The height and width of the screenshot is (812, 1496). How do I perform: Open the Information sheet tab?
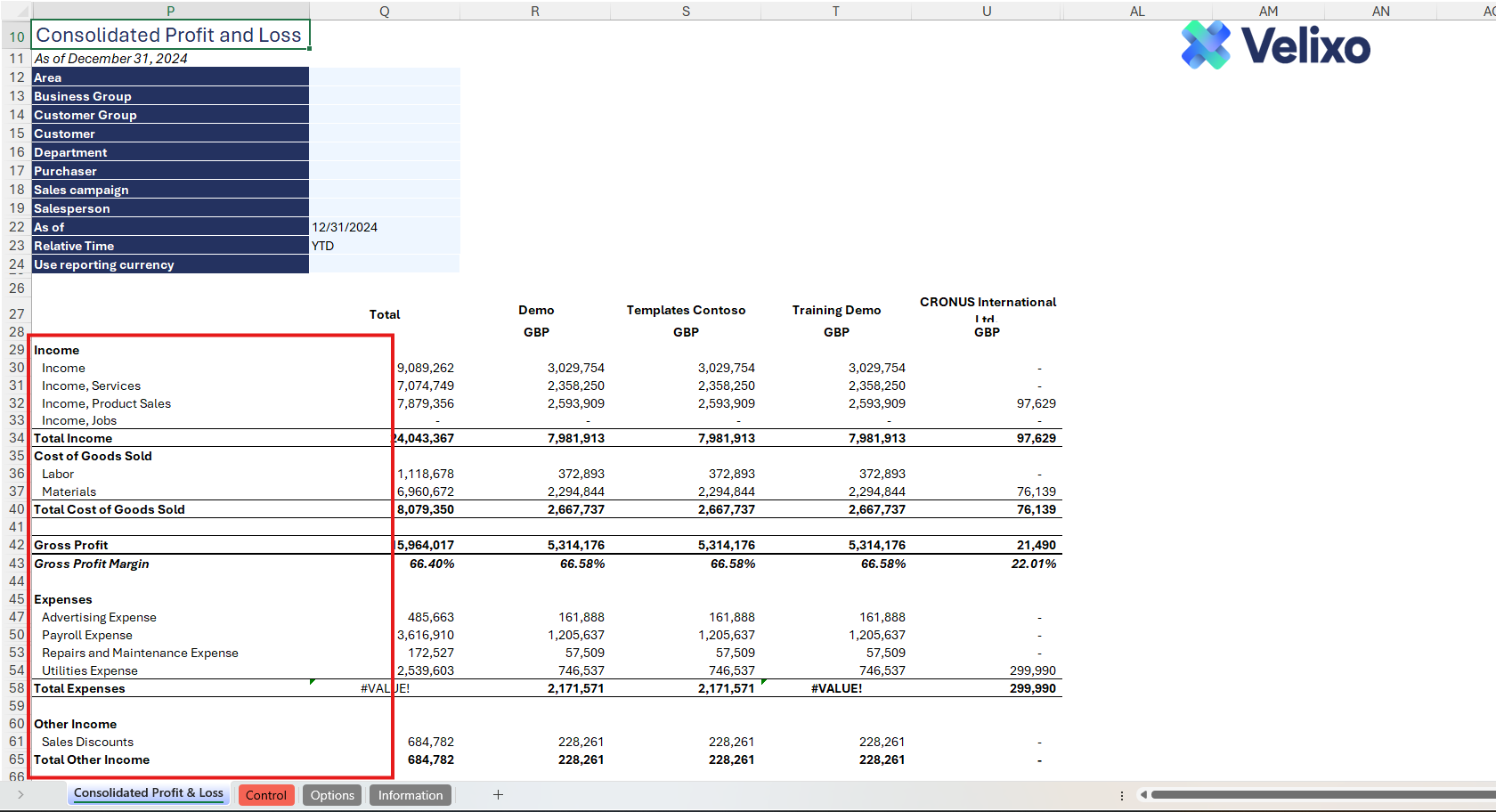tap(410, 795)
